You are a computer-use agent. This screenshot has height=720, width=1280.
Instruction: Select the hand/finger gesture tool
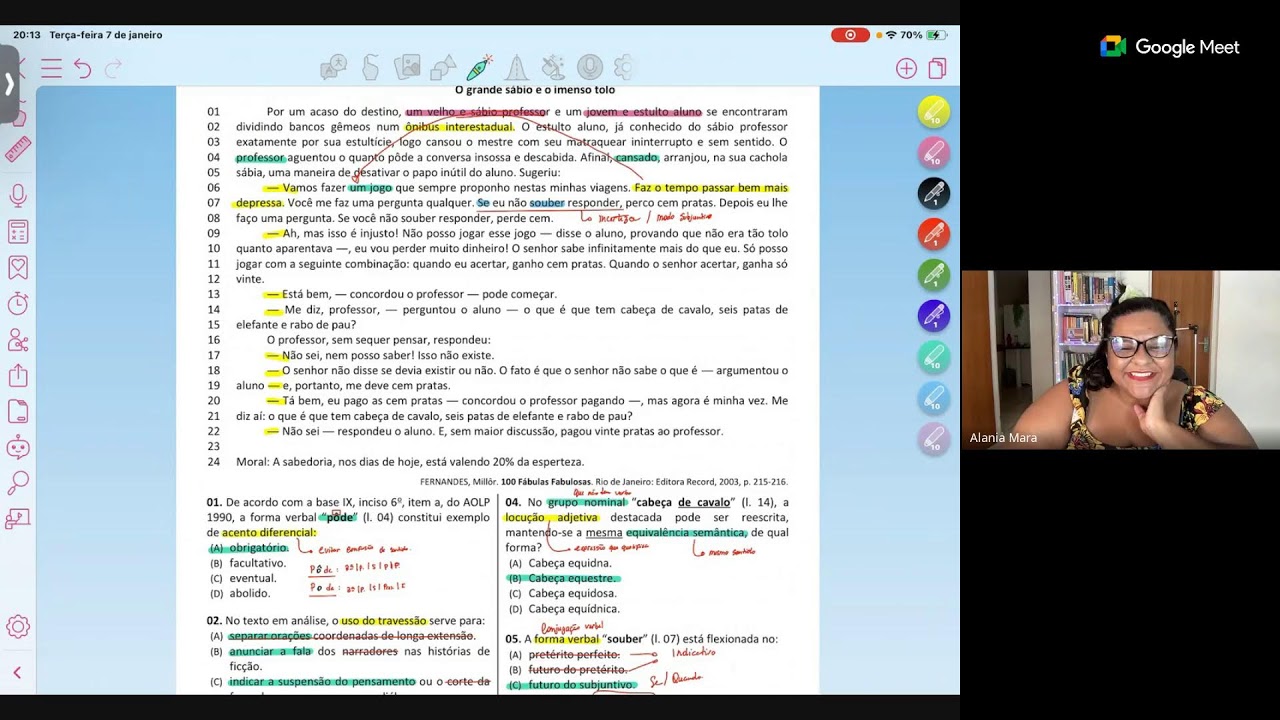click(370, 67)
